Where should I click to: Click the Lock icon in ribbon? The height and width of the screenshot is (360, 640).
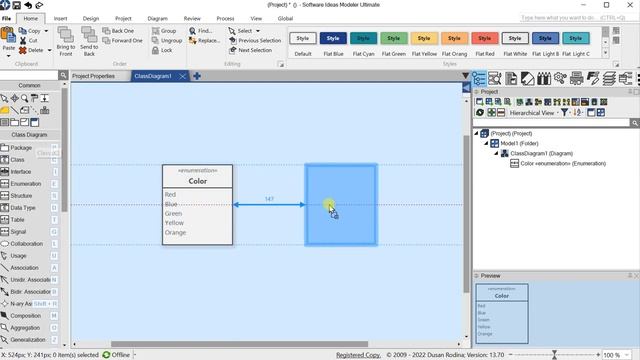[x=155, y=50]
